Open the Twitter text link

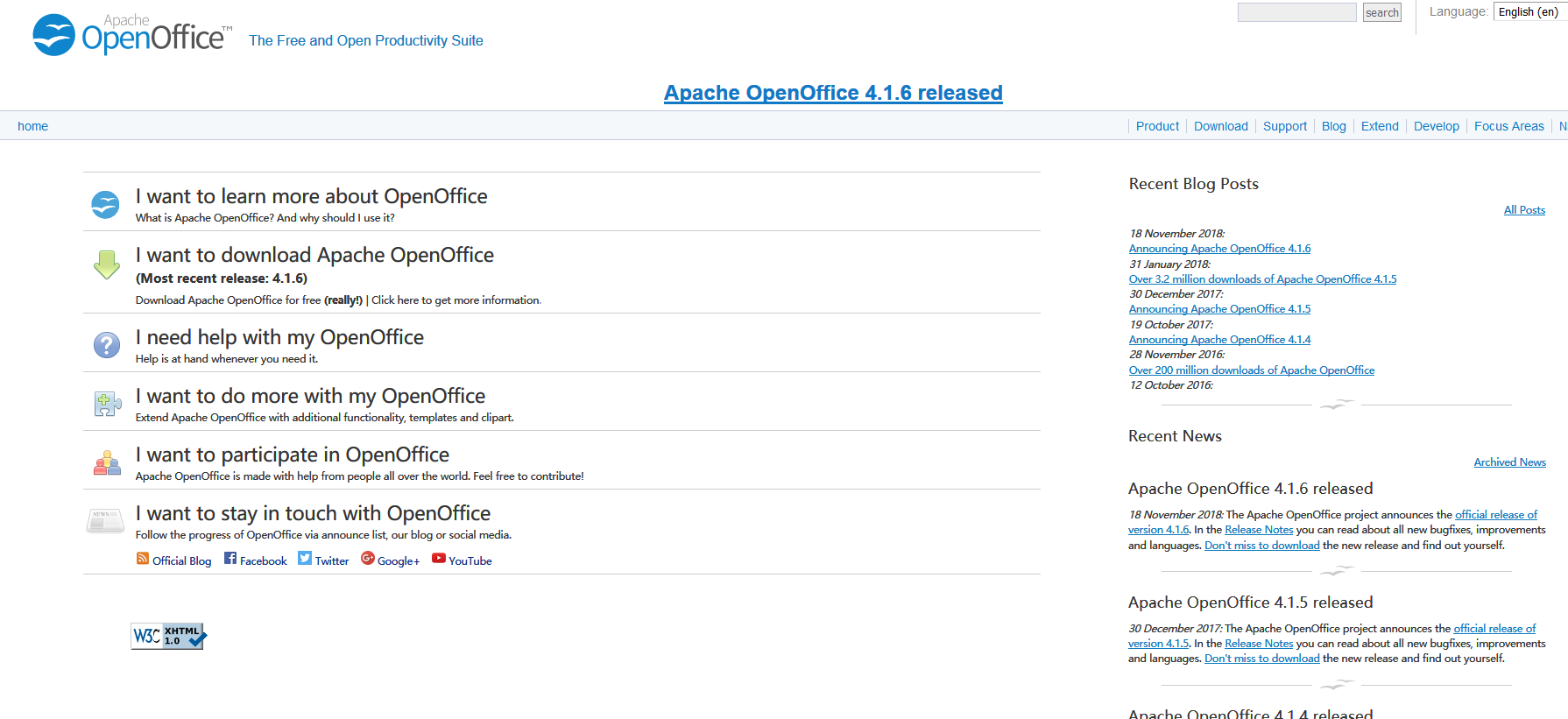click(332, 561)
